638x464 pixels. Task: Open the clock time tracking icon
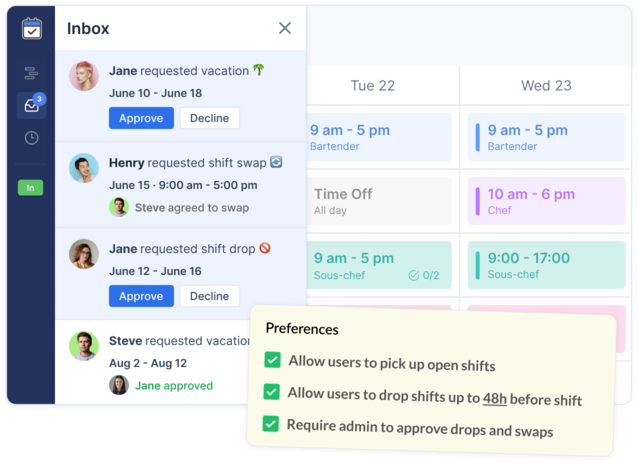click(32, 138)
